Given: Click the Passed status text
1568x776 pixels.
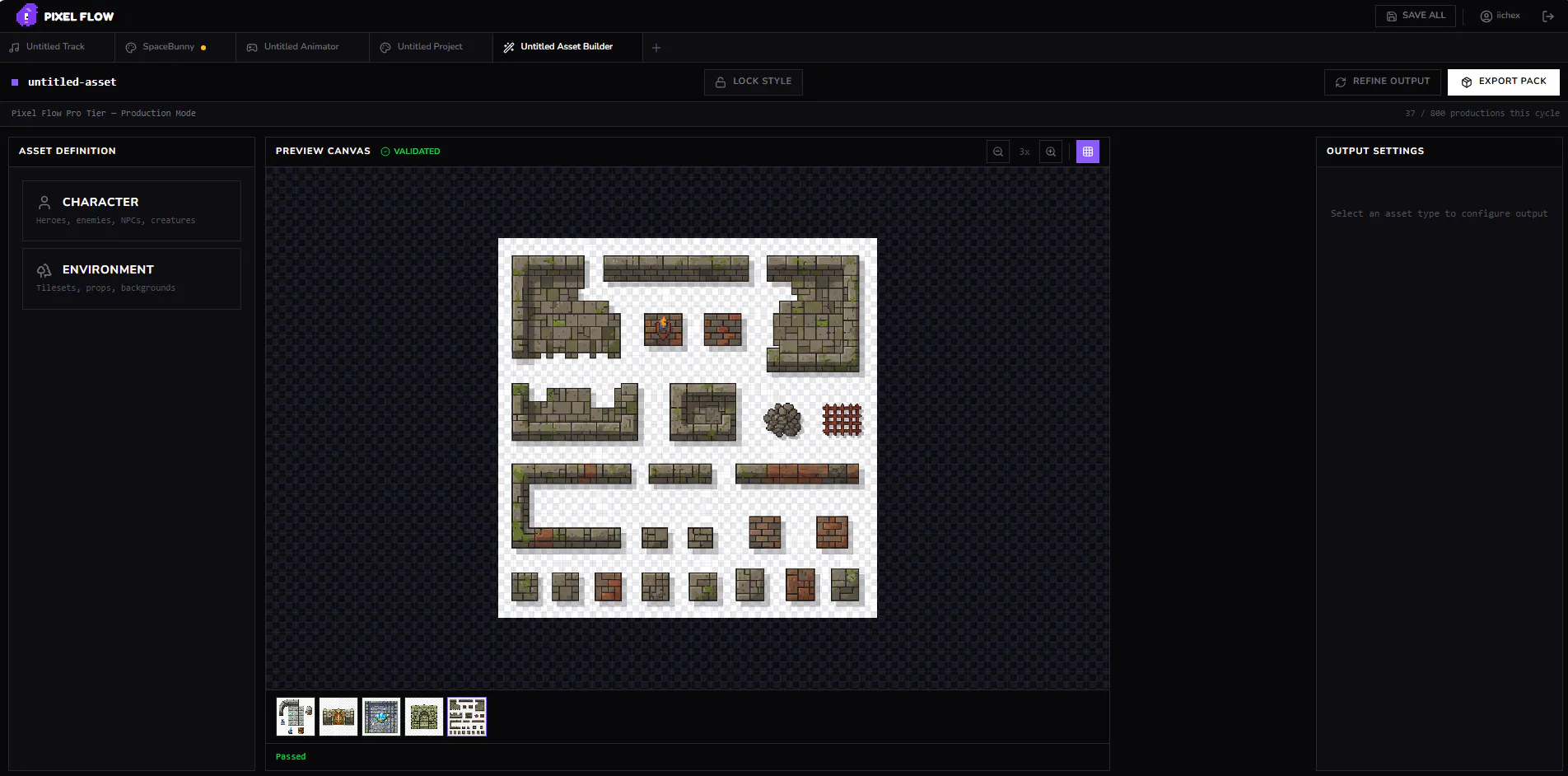Looking at the screenshot, I should click(x=291, y=756).
